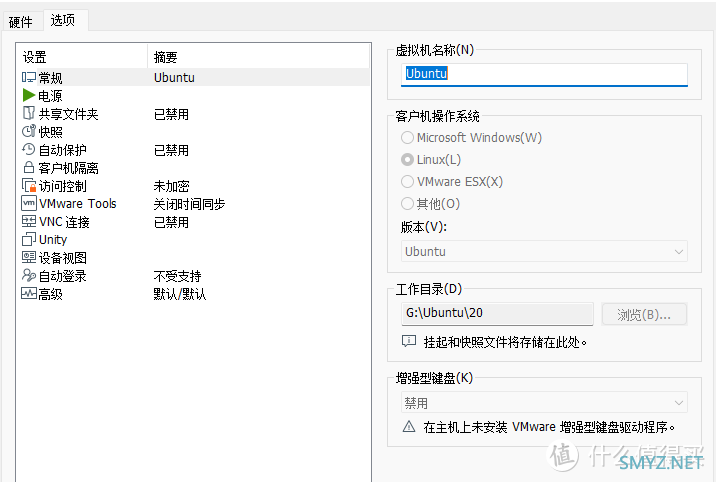716x482 pixels.
Task: Click 已禁用 summary of VNC 连接
Action: point(171,222)
